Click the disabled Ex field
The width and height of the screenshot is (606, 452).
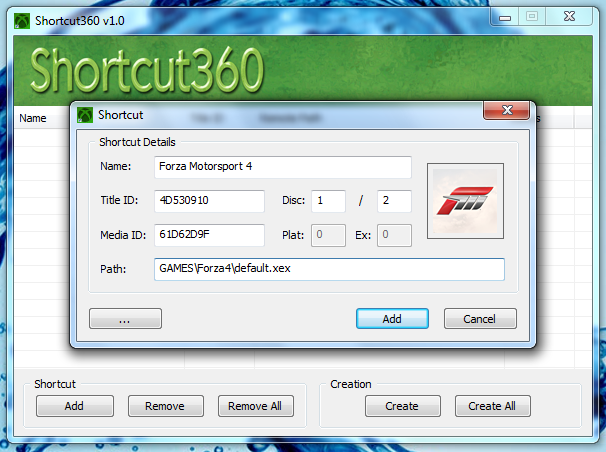[394, 235]
